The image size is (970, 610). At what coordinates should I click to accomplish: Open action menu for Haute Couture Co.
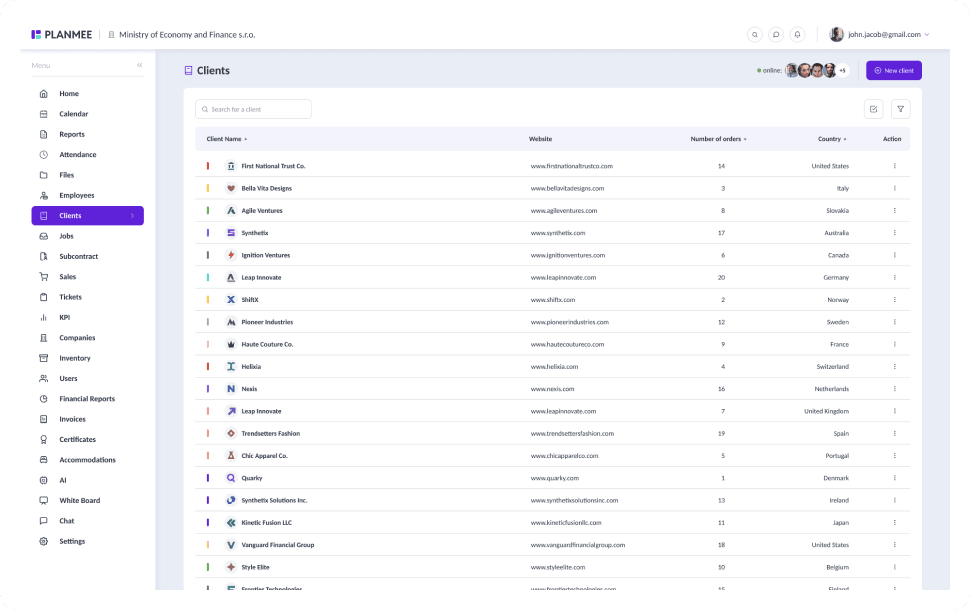coord(895,344)
